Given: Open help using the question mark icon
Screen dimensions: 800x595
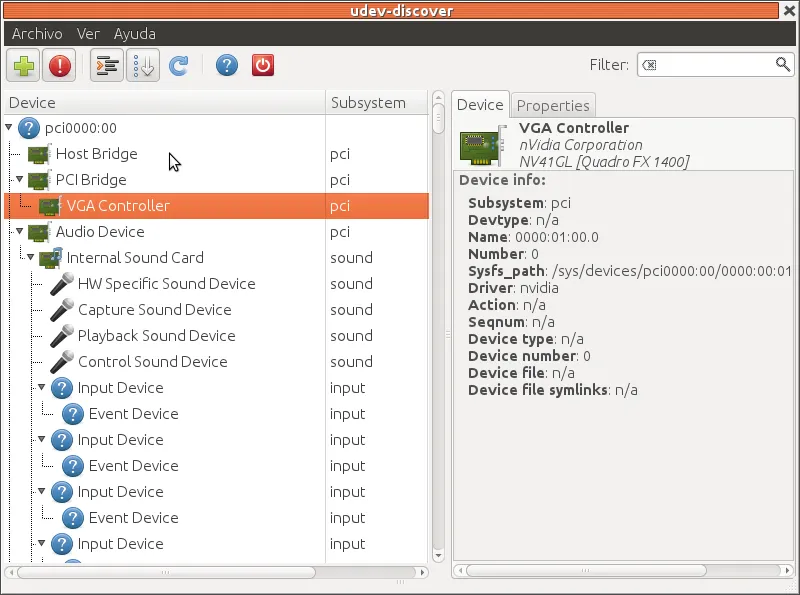Looking at the screenshot, I should click(226, 66).
